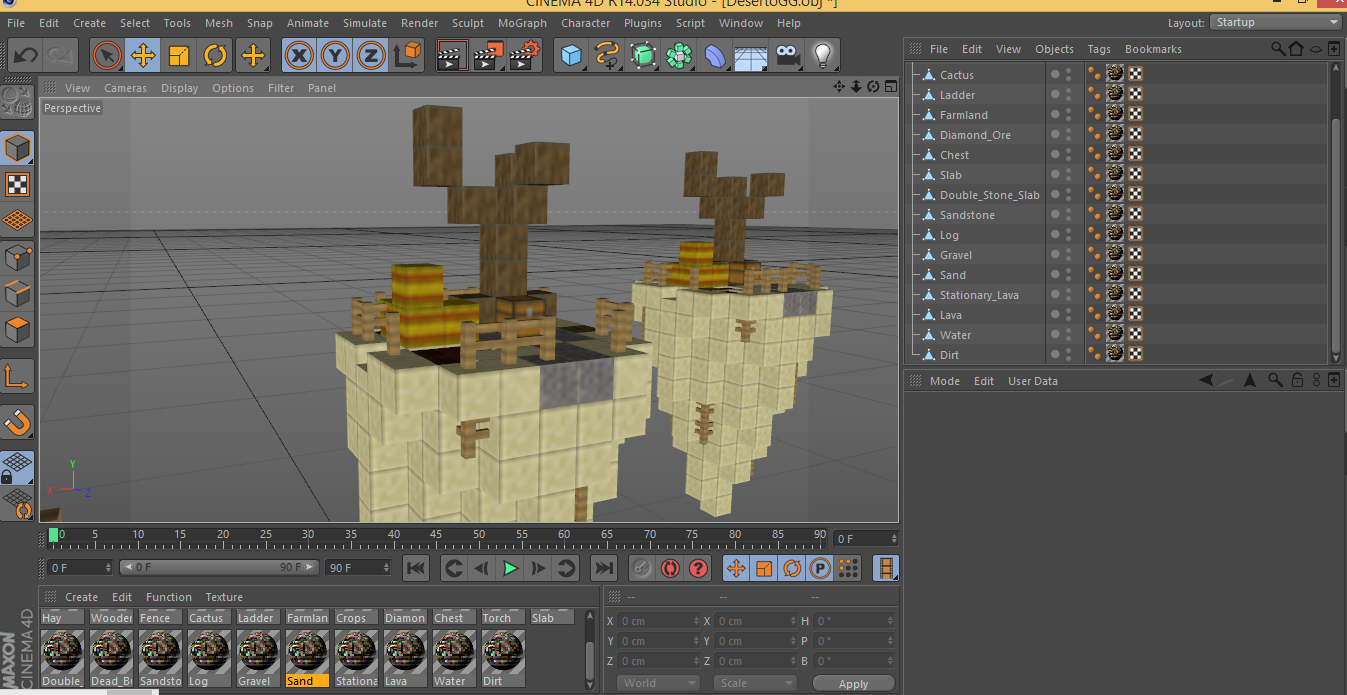Render the active view

tap(453, 56)
